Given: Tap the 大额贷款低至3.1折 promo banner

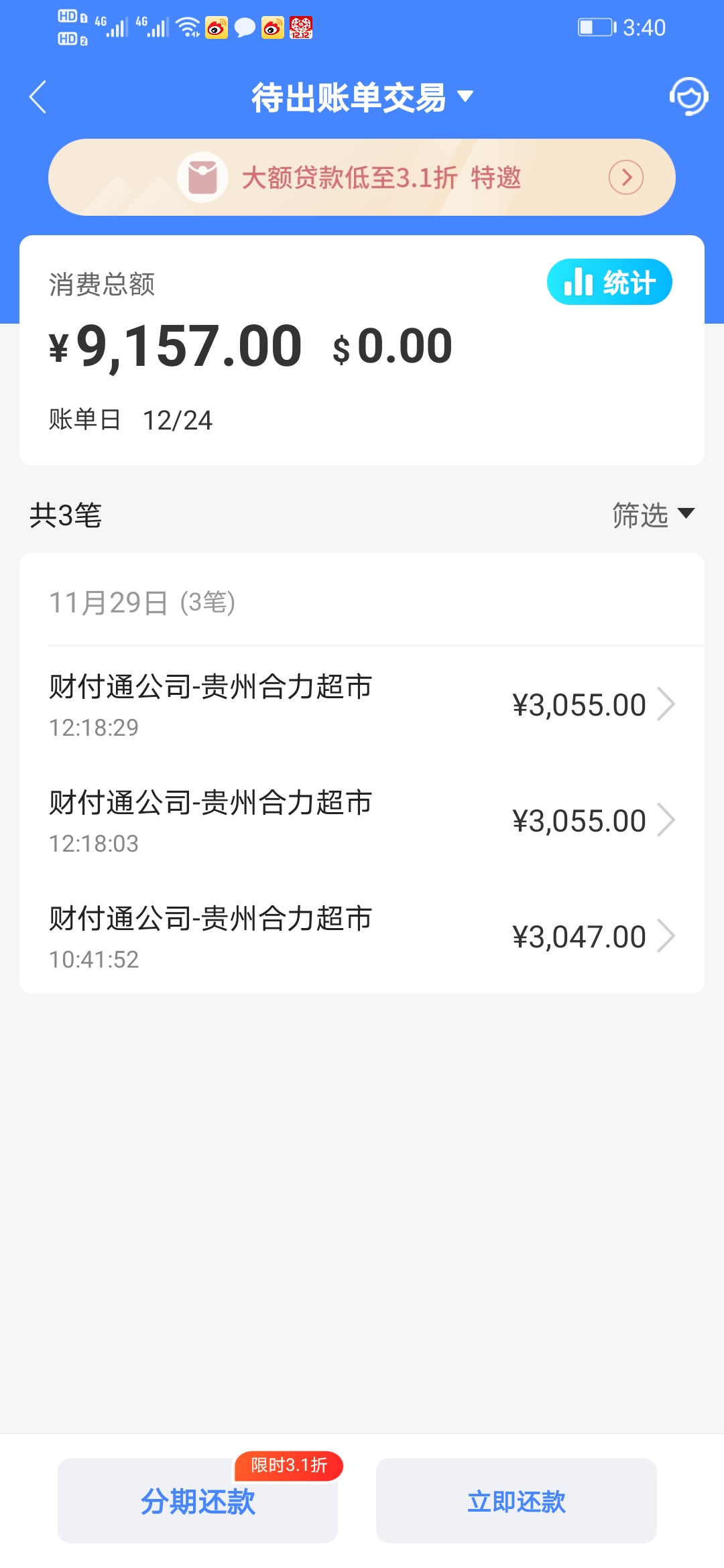Looking at the screenshot, I should tap(381, 178).
